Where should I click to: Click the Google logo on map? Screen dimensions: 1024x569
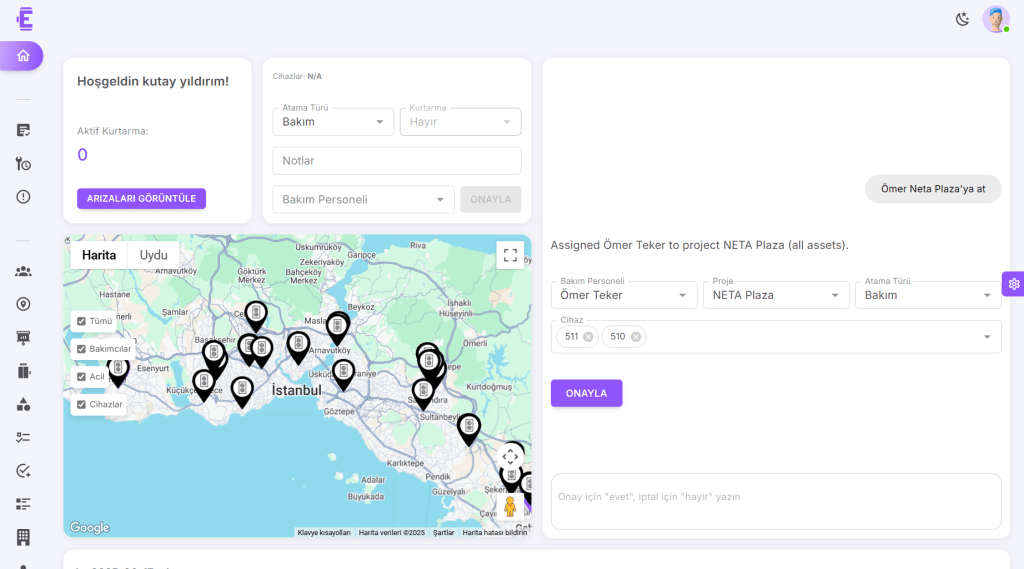(89, 527)
